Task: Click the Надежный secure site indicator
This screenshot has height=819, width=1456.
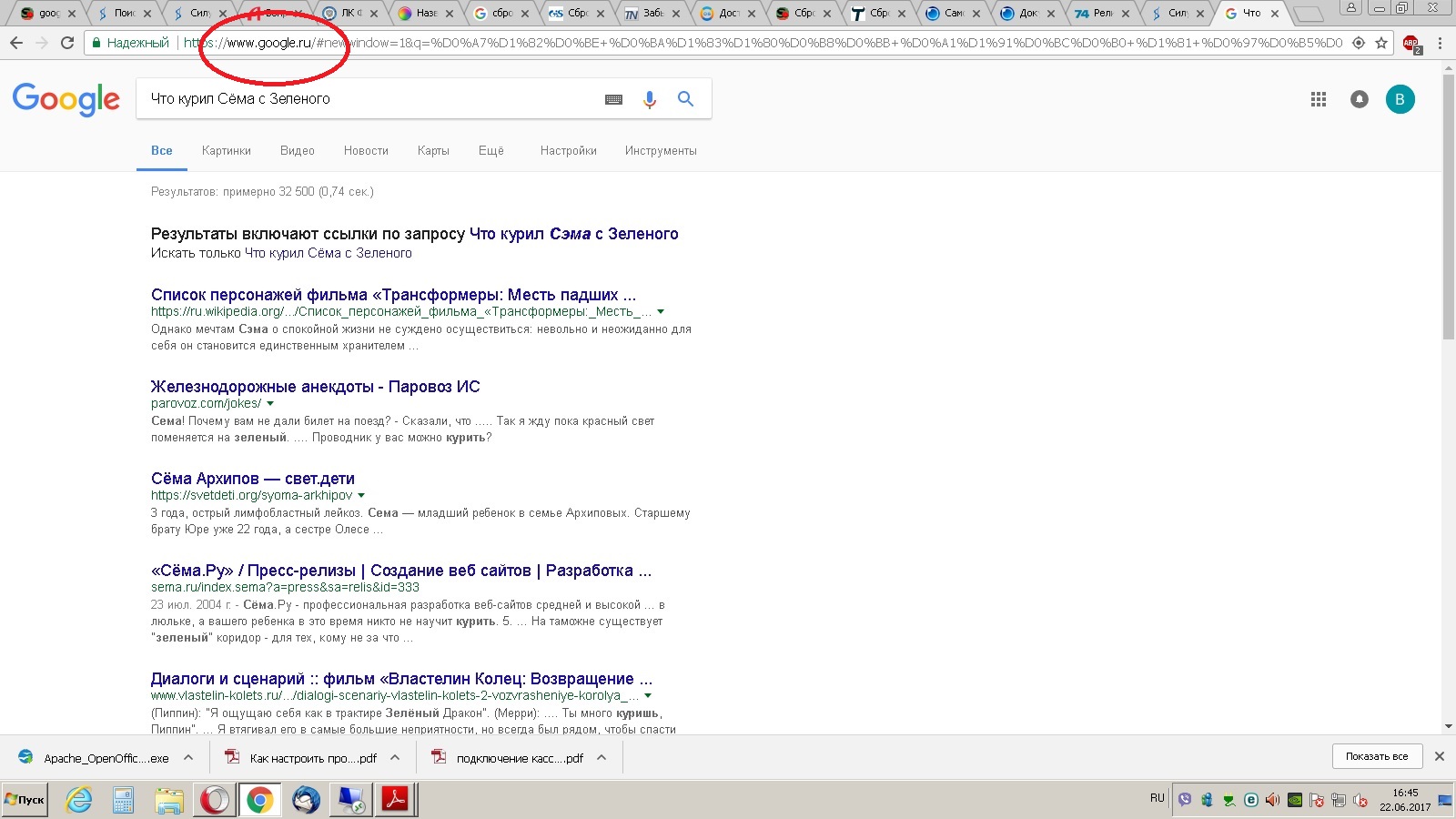Action: click(130, 43)
